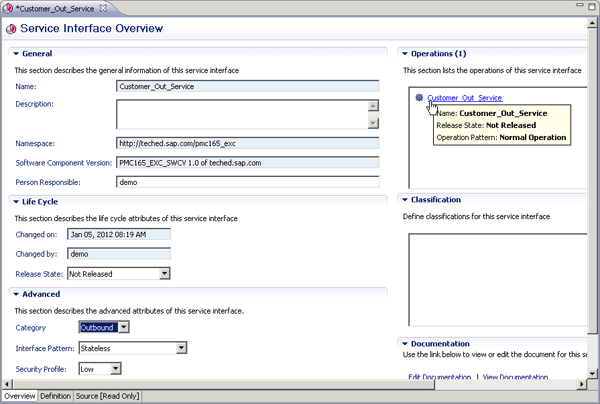
Task: Click the Classification heading text
Action: 436,200
